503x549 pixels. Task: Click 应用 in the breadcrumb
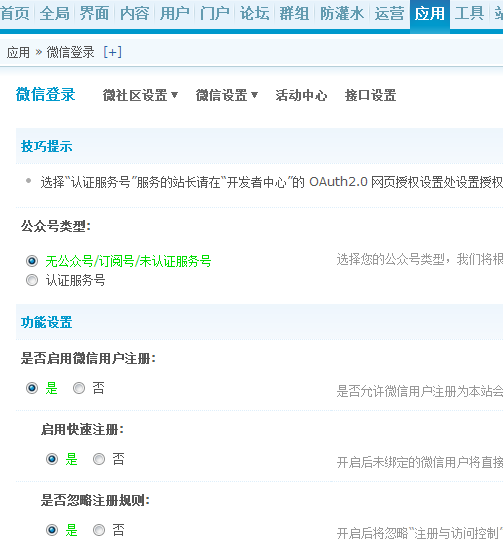[18, 53]
